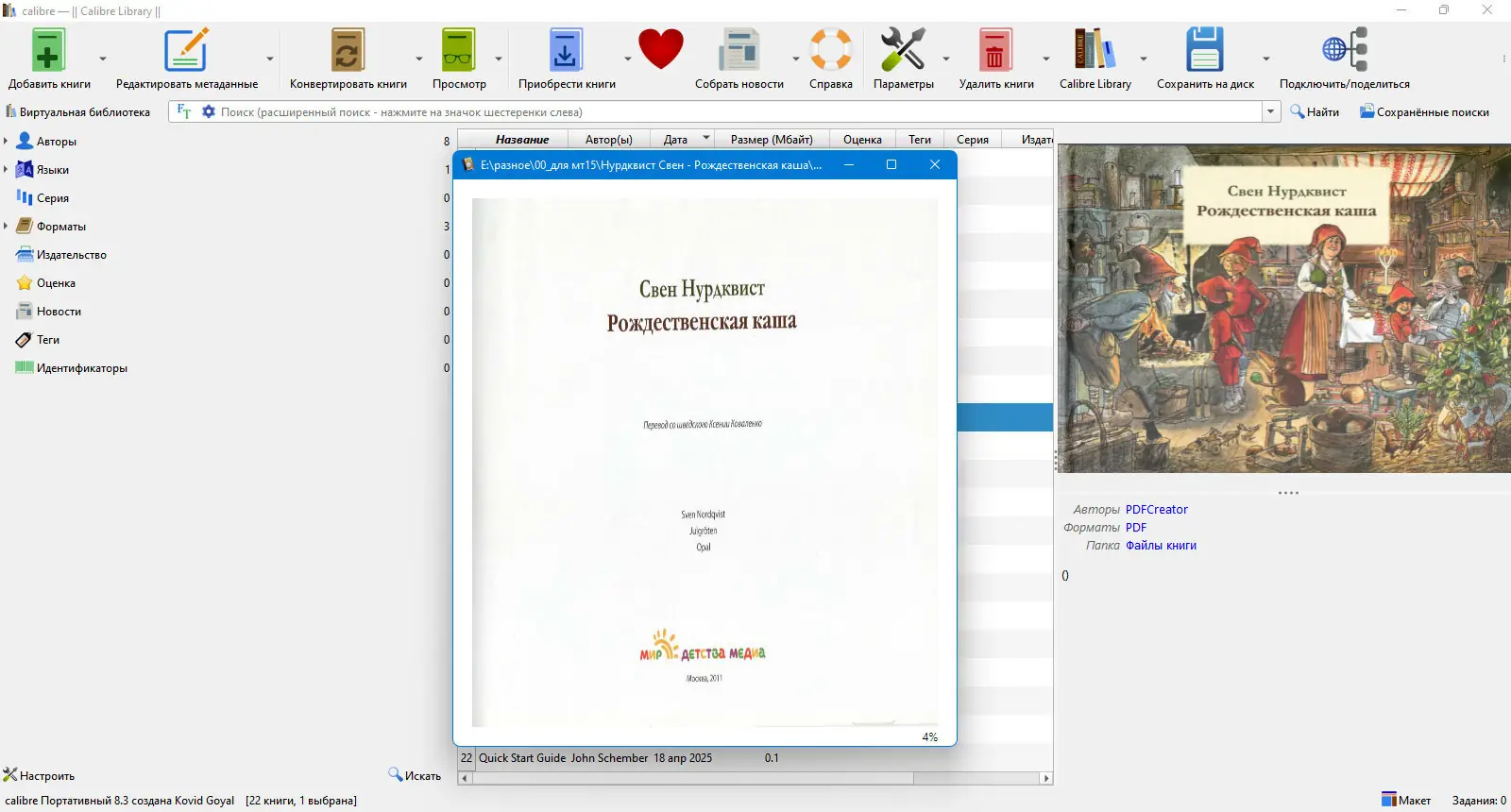The image size is (1511, 812).
Task: Expand the Add books dropdown arrow
Action: [x=103, y=59]
